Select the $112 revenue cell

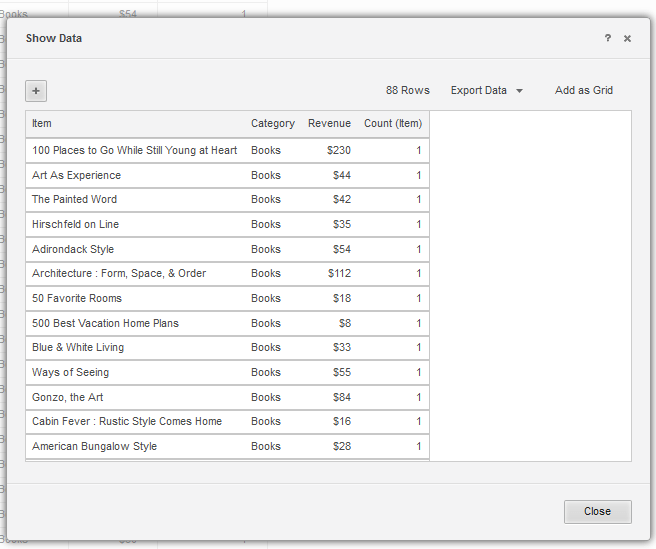(339, 274)
